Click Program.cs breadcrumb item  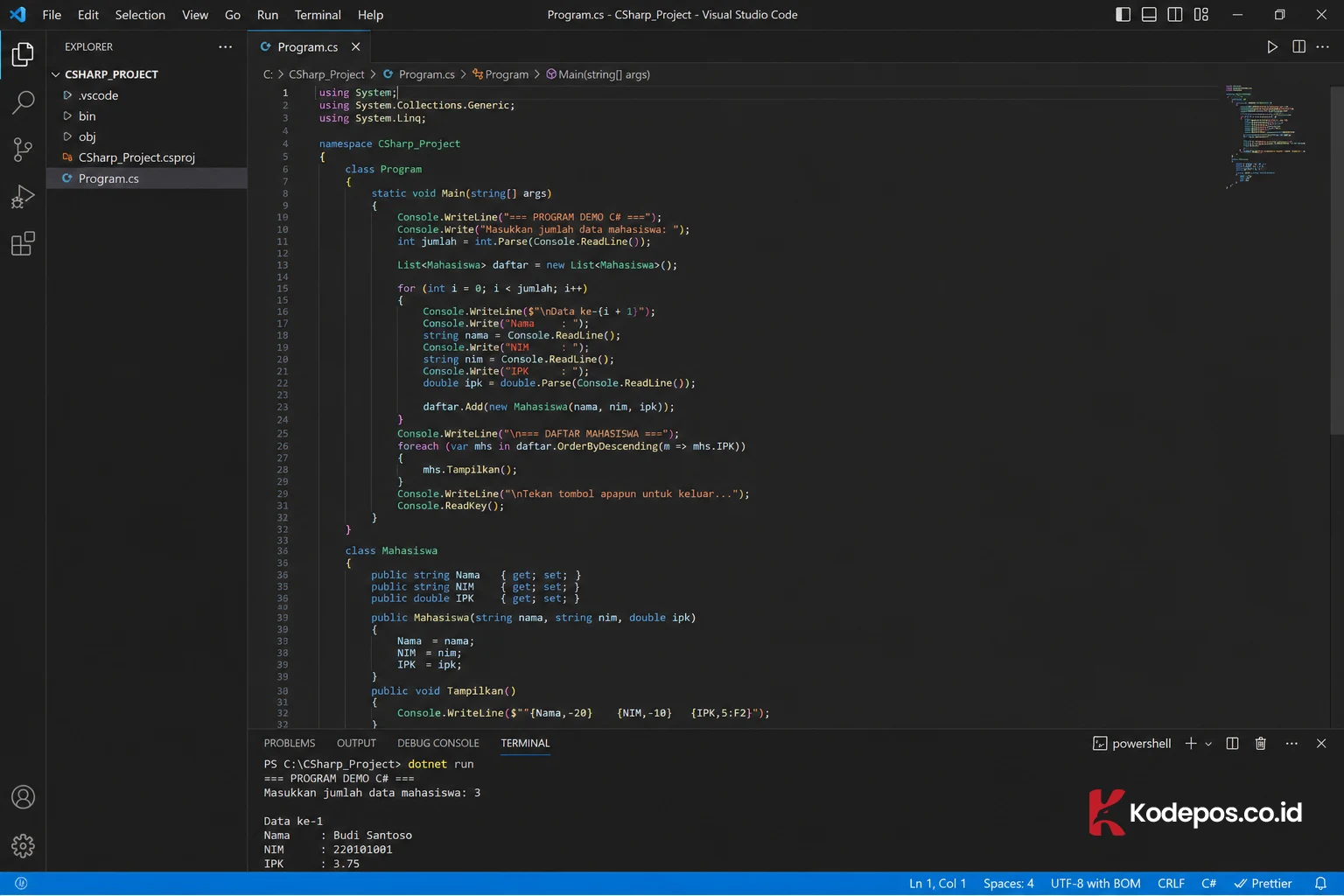pos(418,75)
